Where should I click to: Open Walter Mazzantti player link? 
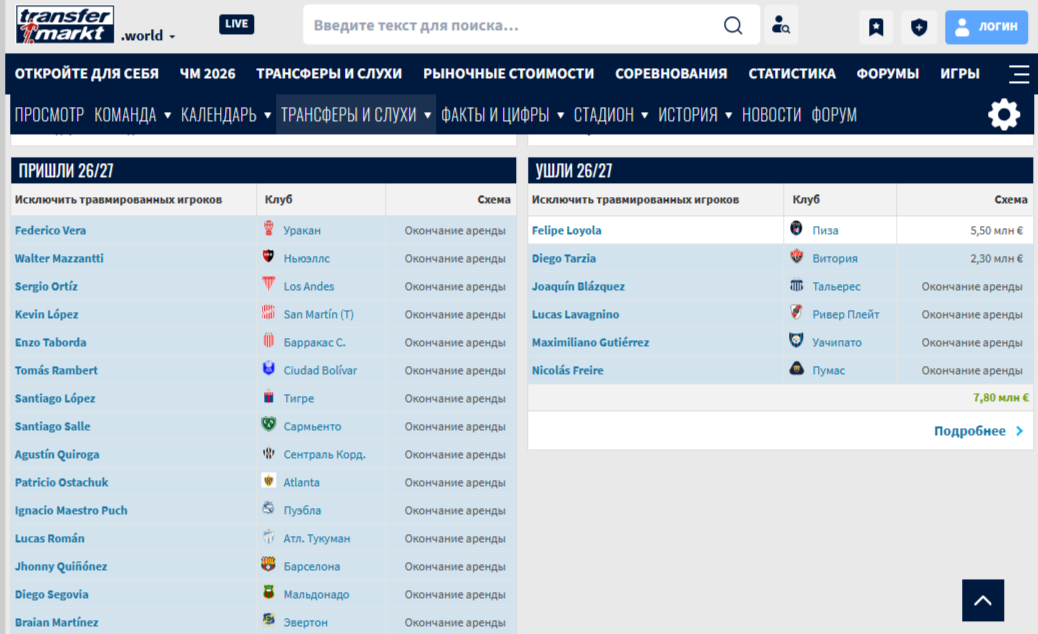[59, 258]
